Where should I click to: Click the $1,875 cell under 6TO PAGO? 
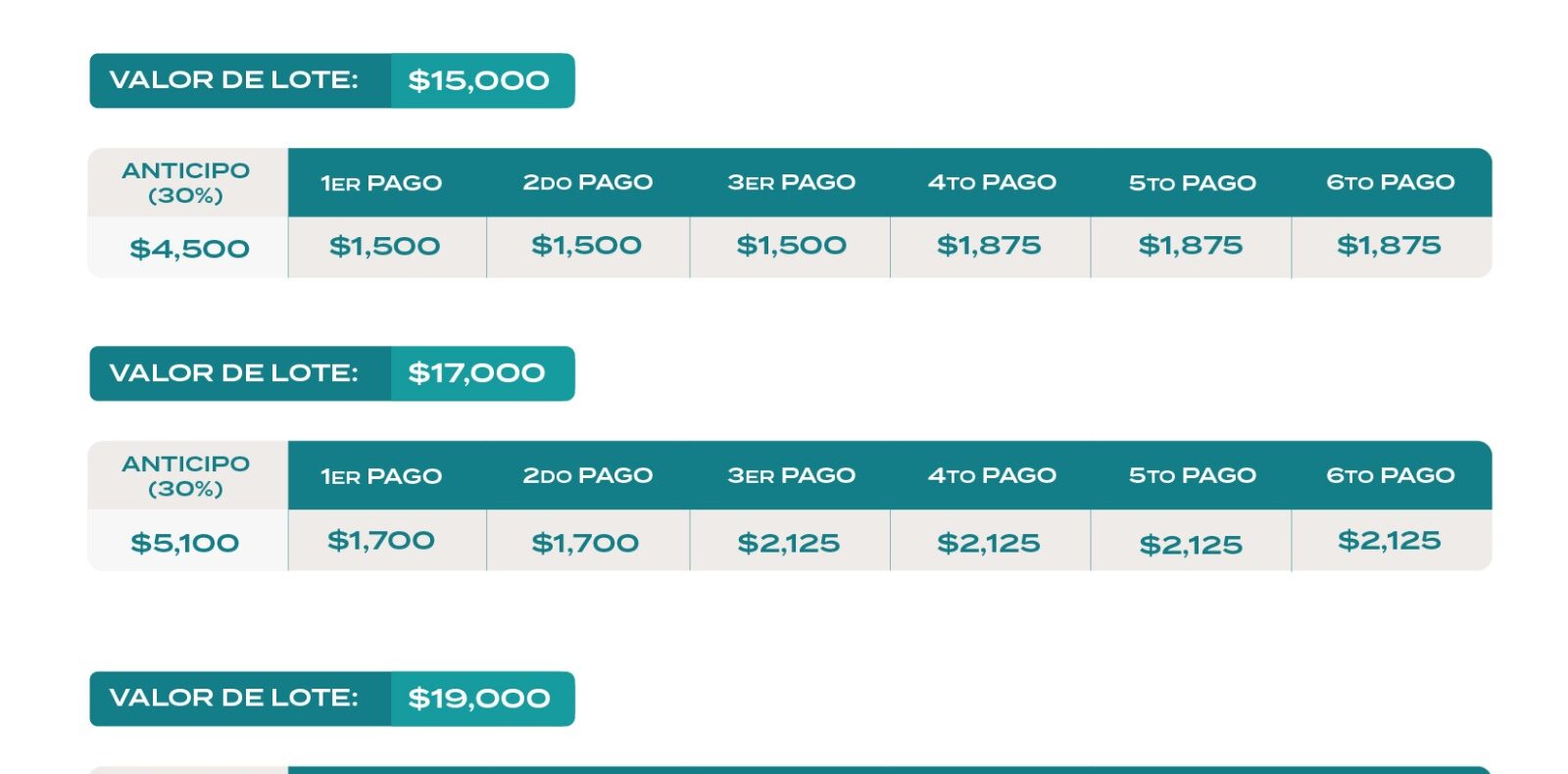pyautogui.click(x=1390, y=245)
